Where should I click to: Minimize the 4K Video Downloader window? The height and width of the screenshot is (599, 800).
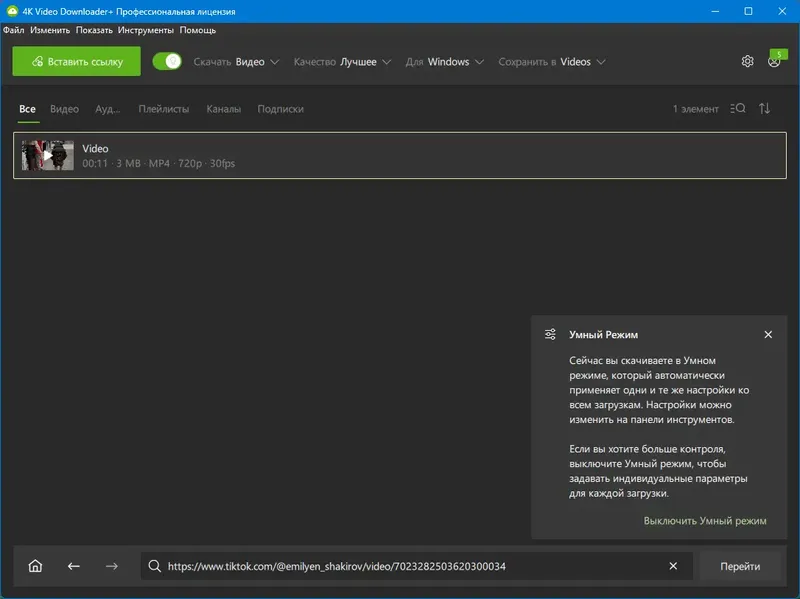[715, 11]
